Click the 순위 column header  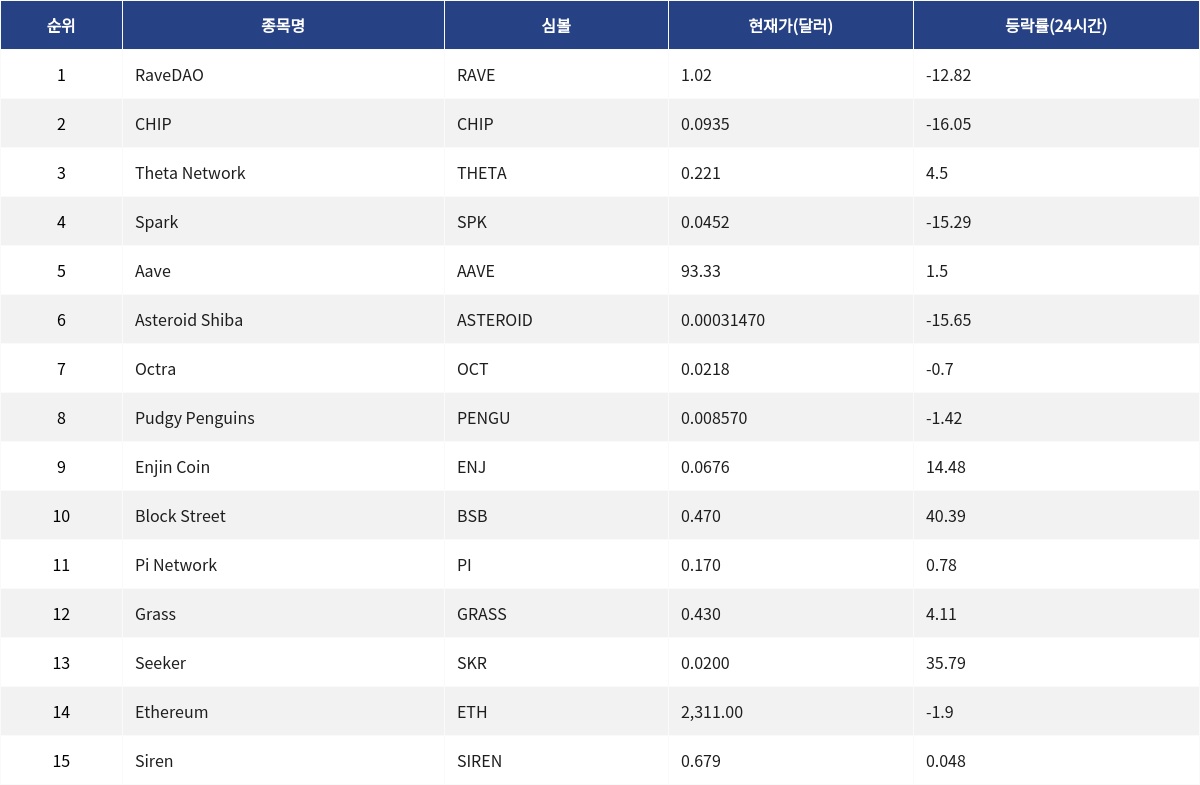(x=61, y=26)
